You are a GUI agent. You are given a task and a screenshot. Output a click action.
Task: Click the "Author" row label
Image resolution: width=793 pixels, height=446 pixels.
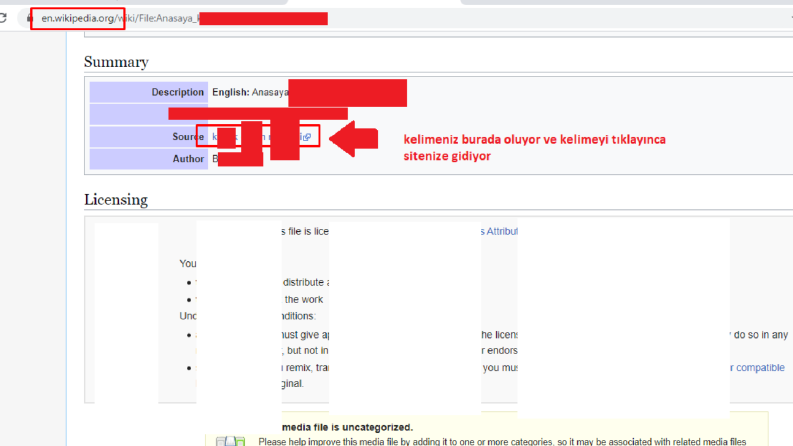click(x=188, y=159)
